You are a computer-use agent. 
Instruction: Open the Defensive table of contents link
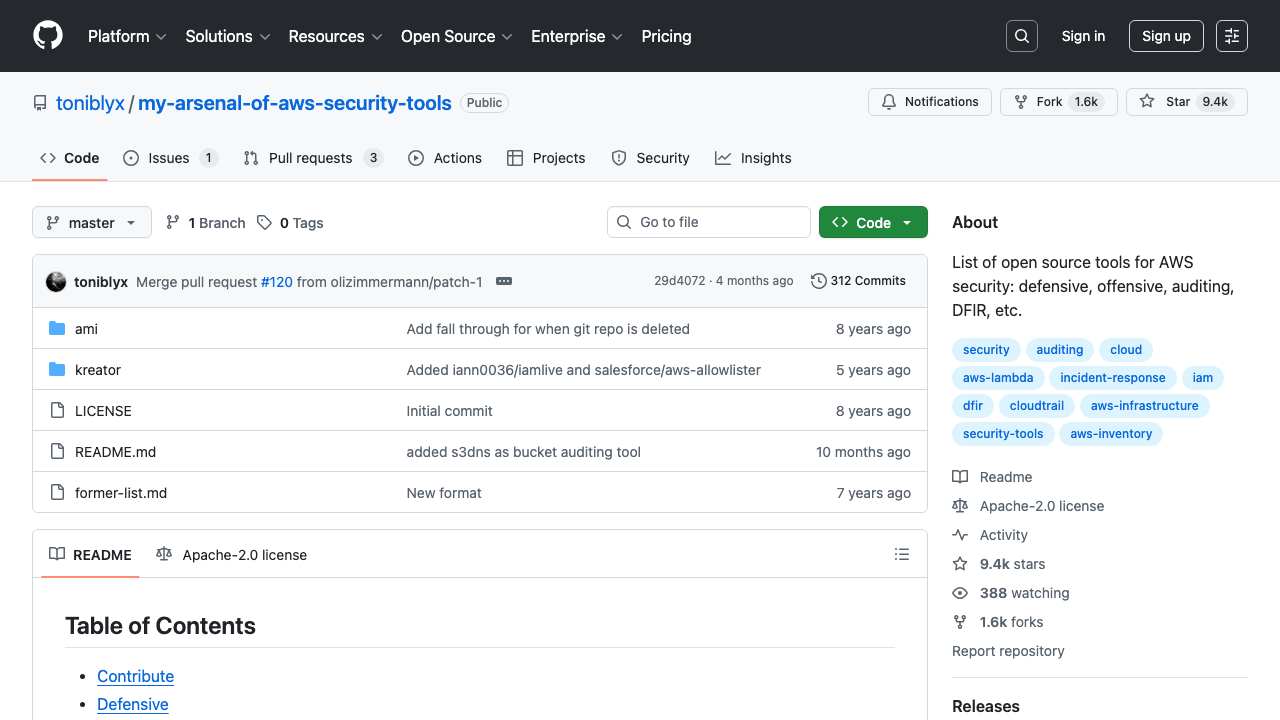click(x=132, y=704)
